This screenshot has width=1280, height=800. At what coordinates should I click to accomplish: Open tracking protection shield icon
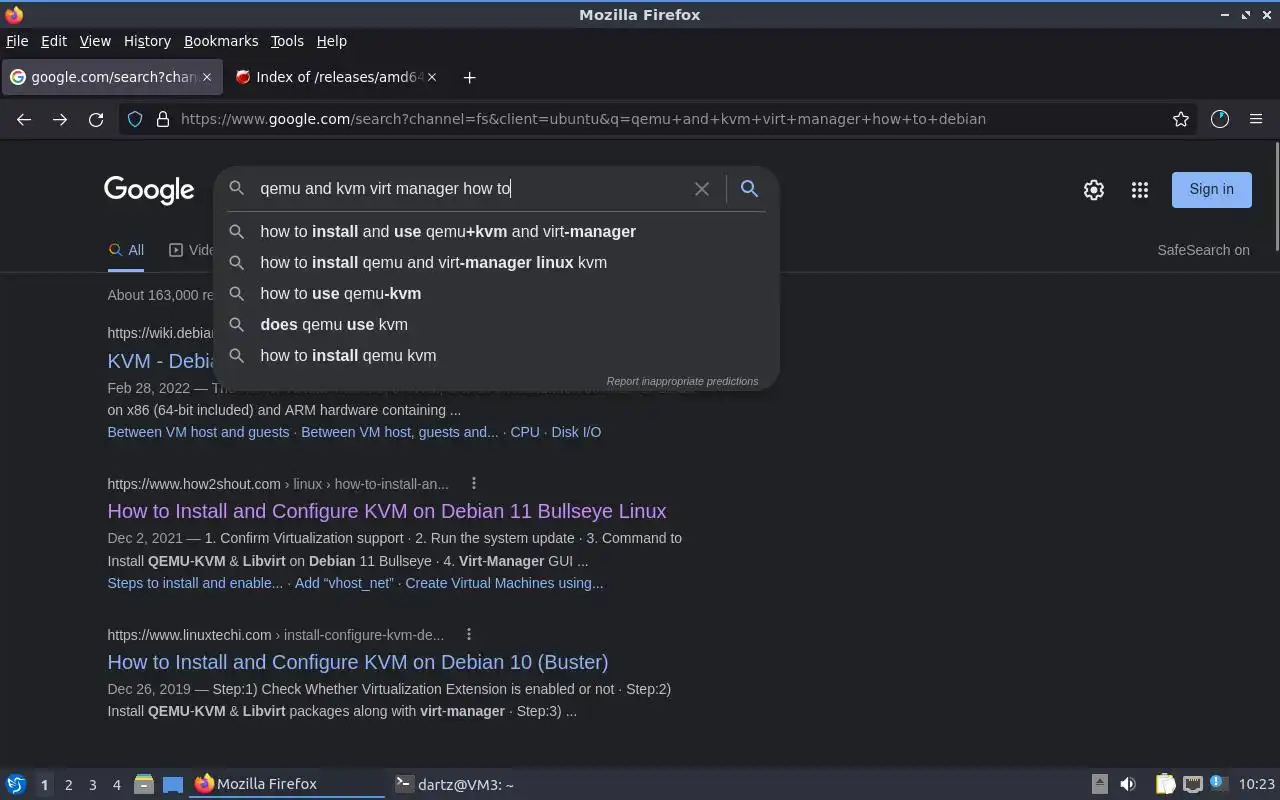(135, 119)
